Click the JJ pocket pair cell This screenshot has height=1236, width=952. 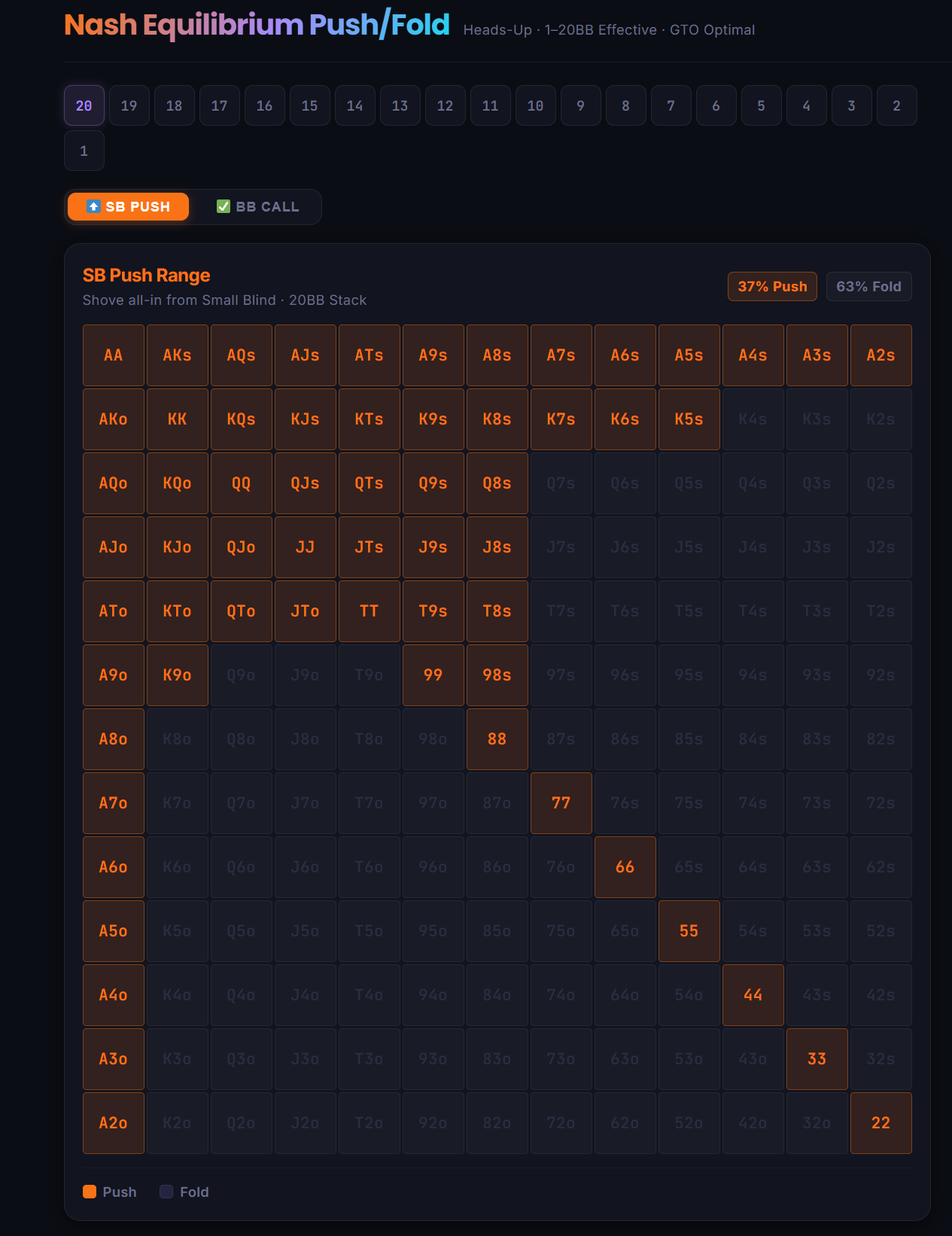click(x=306, y=547)
